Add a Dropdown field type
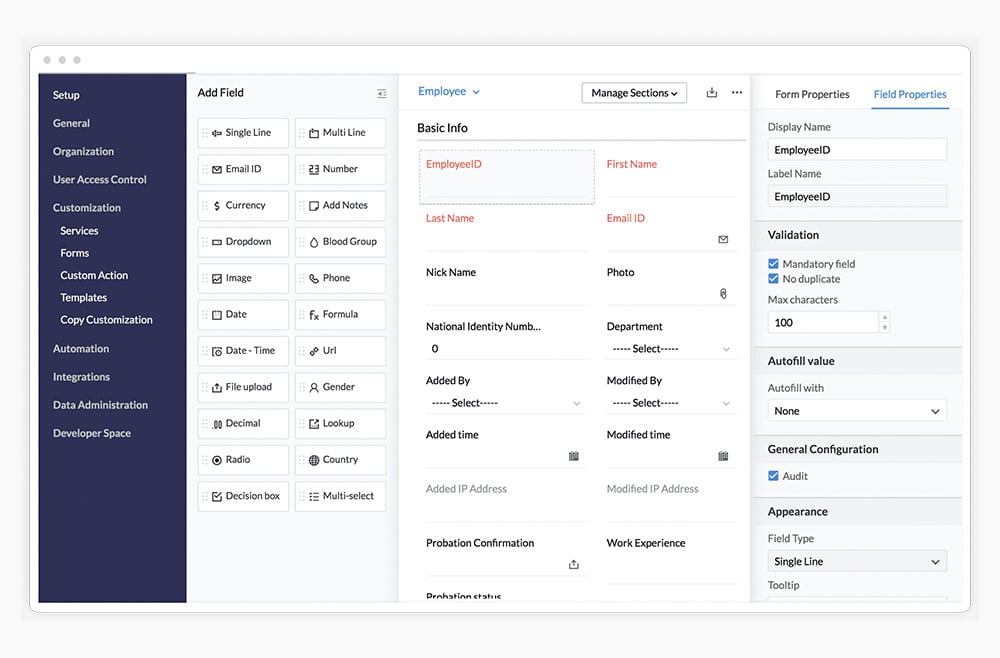The height and width of the screenshot is (658, 1000). tap(243, 242)
